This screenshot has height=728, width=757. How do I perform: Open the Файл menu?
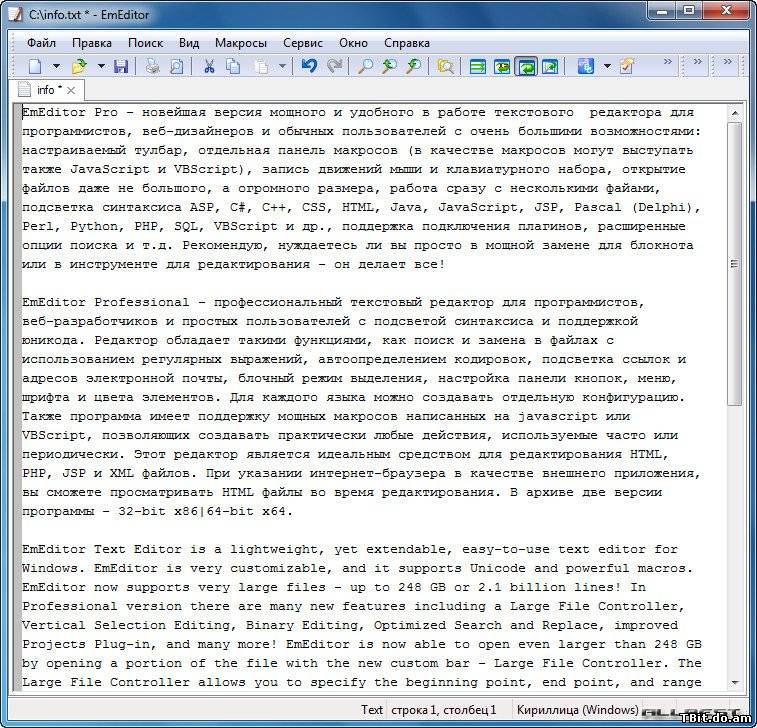[x=41, y=43]
